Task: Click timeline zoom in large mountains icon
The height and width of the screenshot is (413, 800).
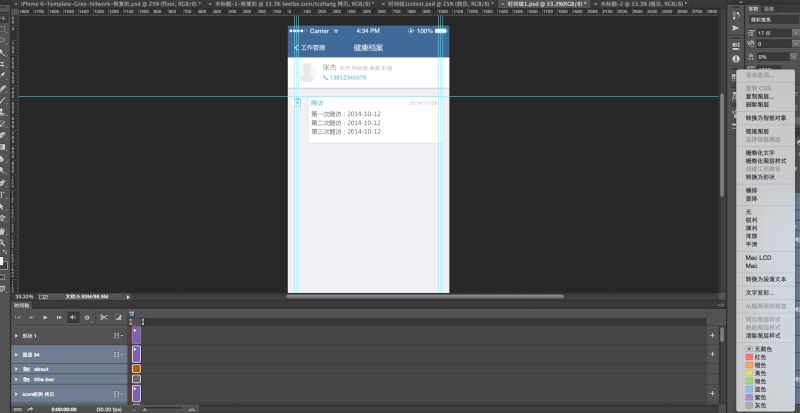Action: (192, 409)
